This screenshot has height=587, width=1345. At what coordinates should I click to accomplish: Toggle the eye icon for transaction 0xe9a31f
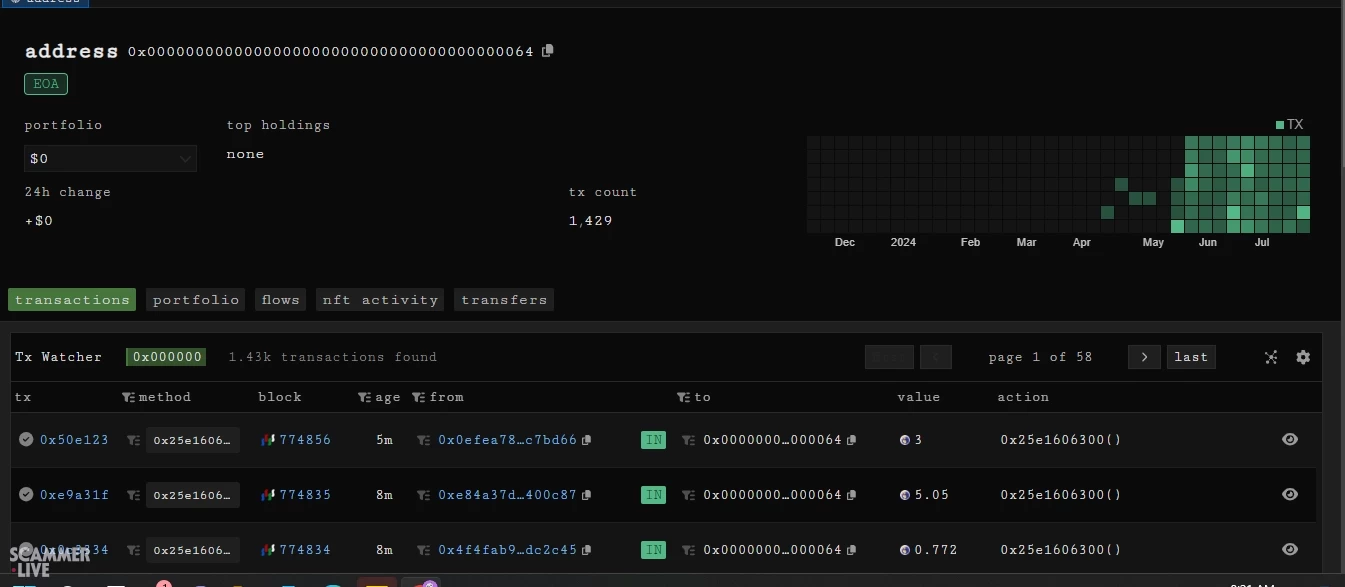tap(1290, 494)
